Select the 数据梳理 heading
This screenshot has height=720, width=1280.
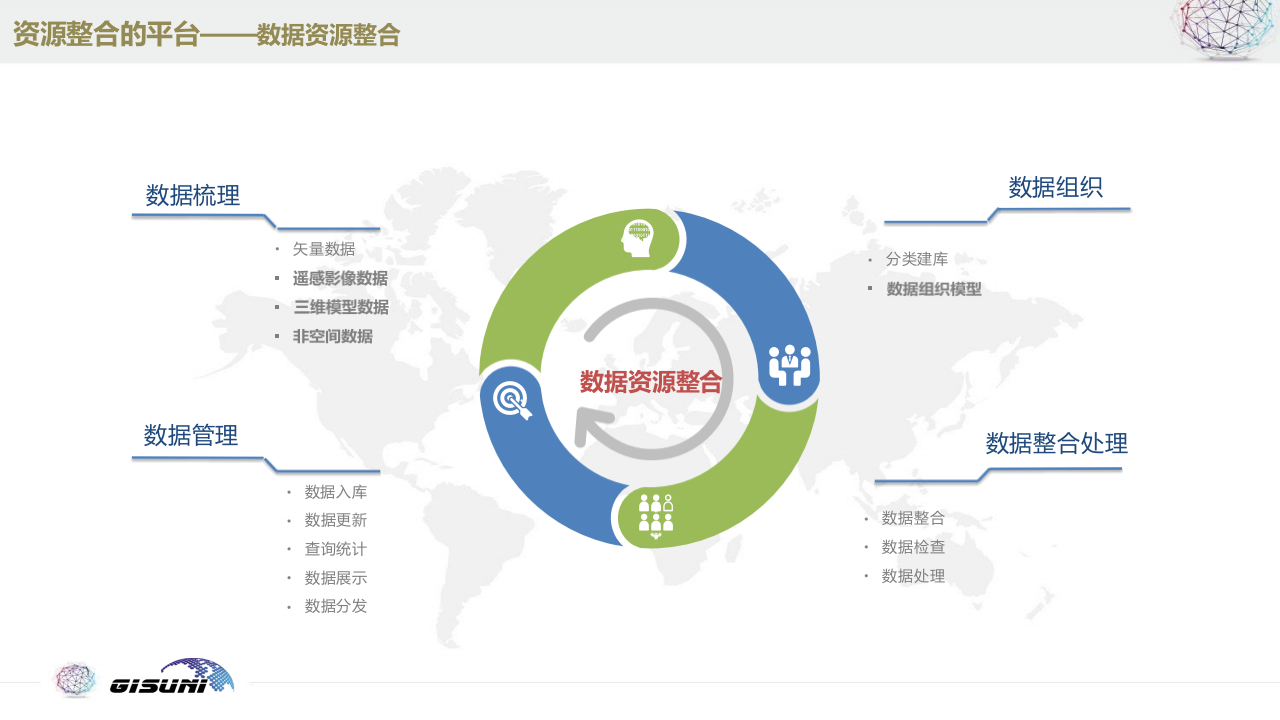click(193, 195)
